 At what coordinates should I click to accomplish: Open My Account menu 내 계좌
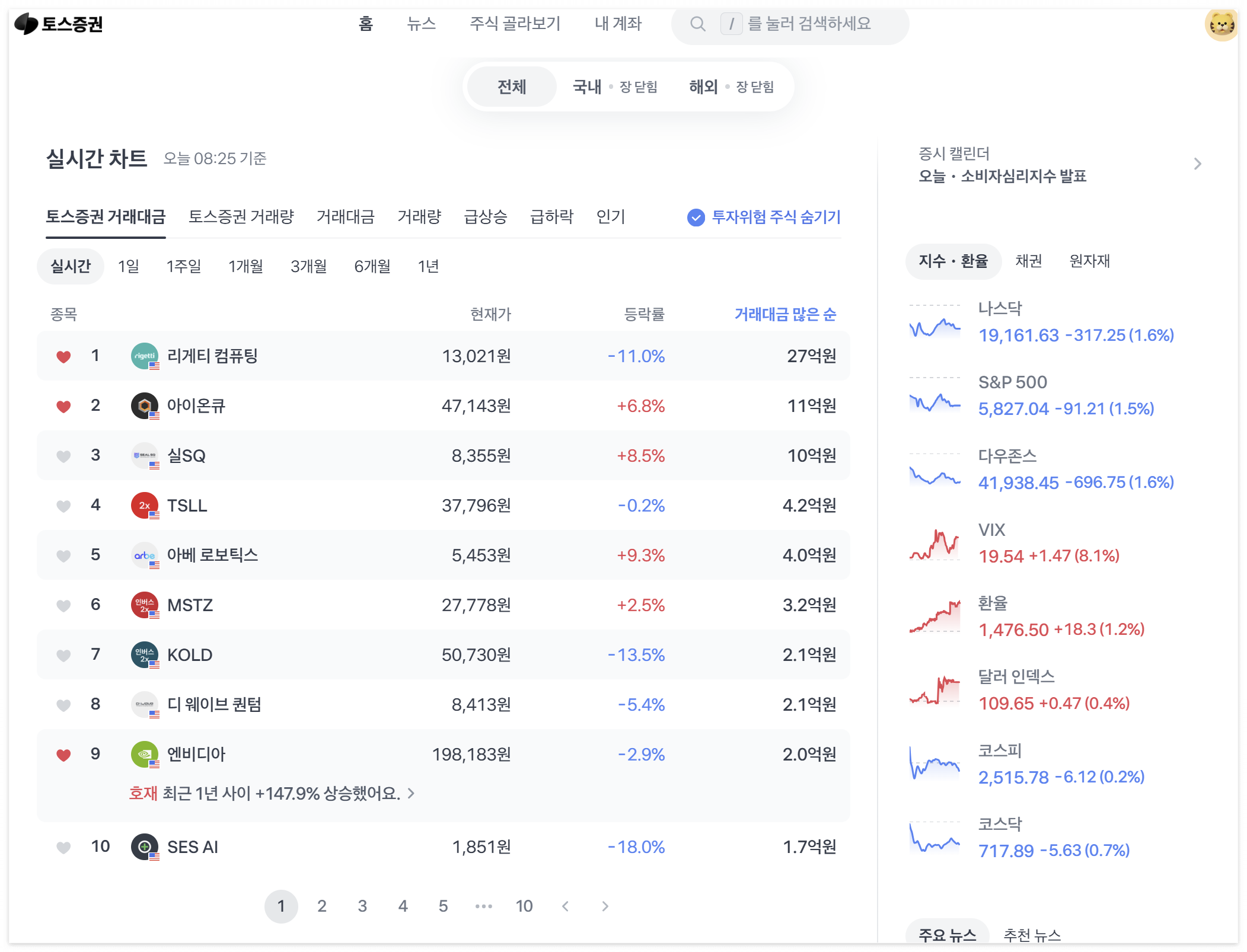618,24
